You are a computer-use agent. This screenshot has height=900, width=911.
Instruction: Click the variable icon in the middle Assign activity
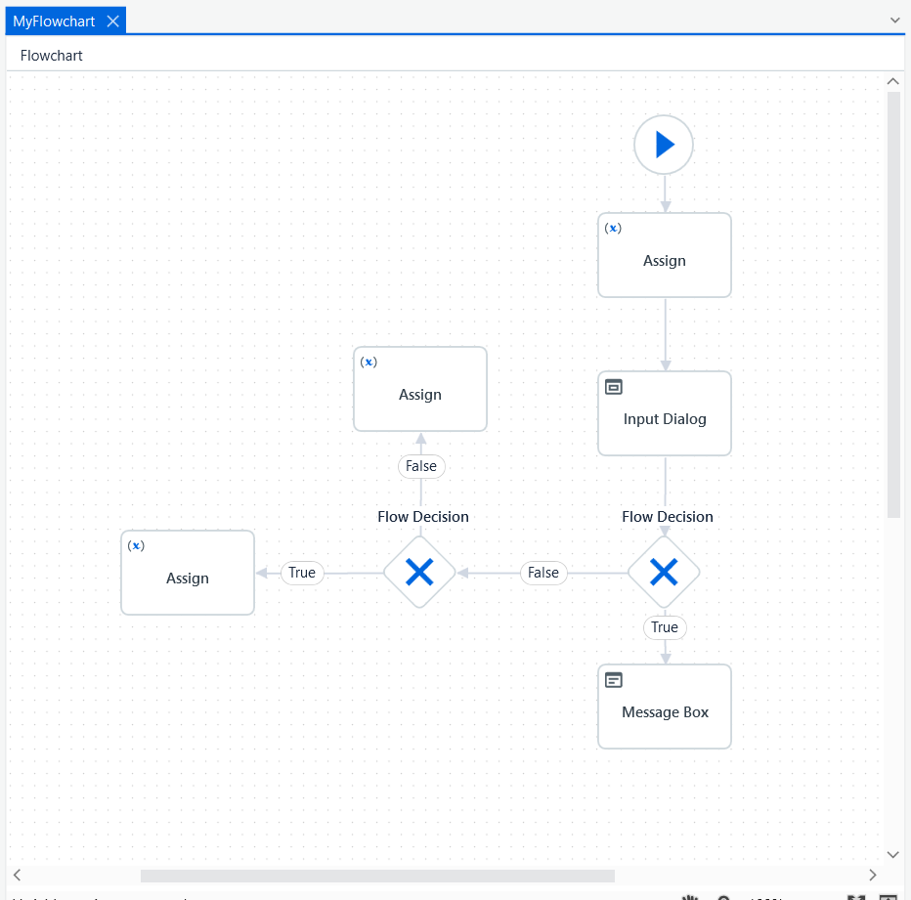coord(368,362)
